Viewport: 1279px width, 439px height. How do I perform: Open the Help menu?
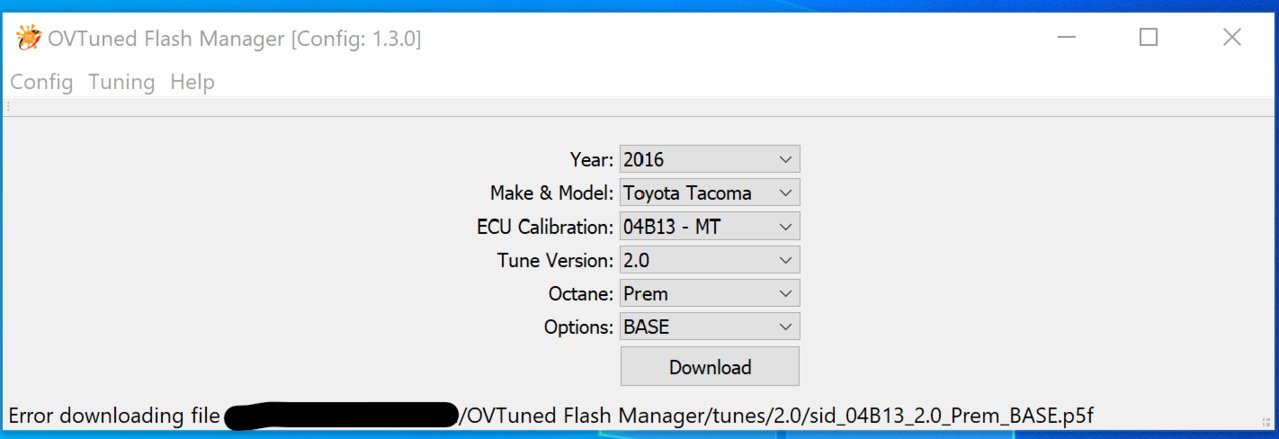pyautogui.click(x=192, y=82)
